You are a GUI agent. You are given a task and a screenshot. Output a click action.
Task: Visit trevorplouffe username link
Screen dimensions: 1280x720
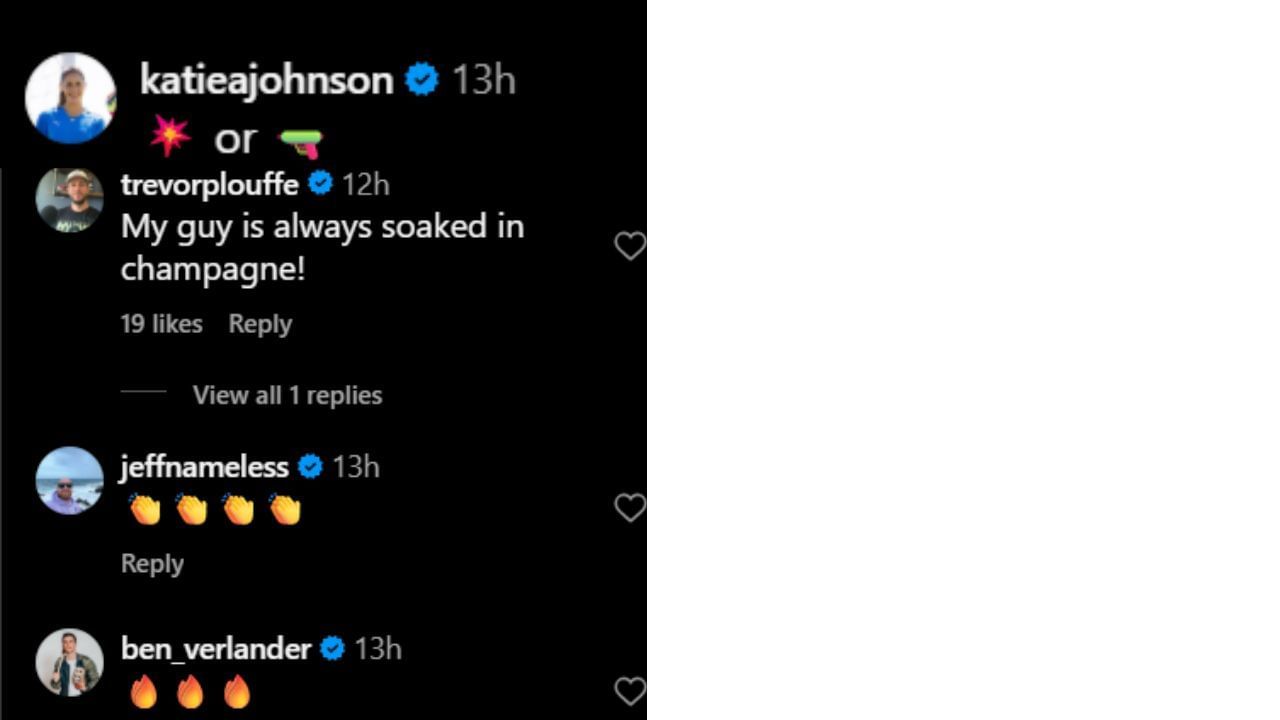[x=210, y=185]
